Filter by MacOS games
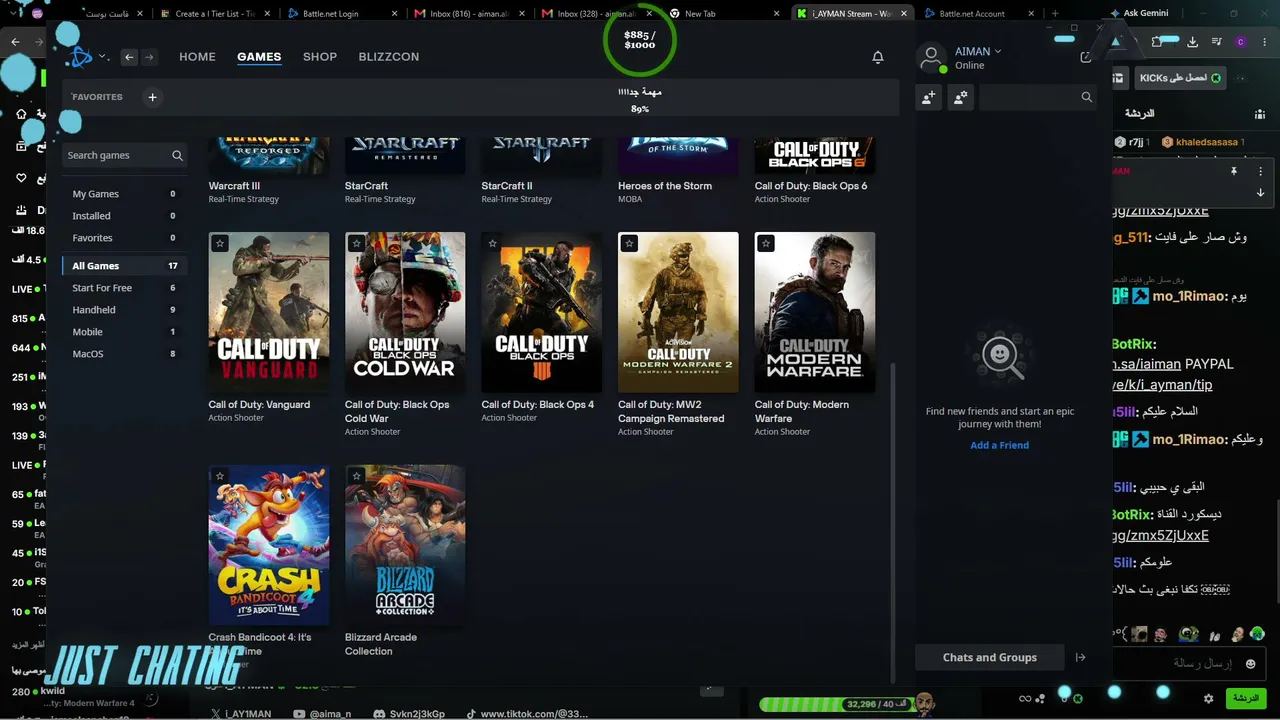 (x=124, y=354)
